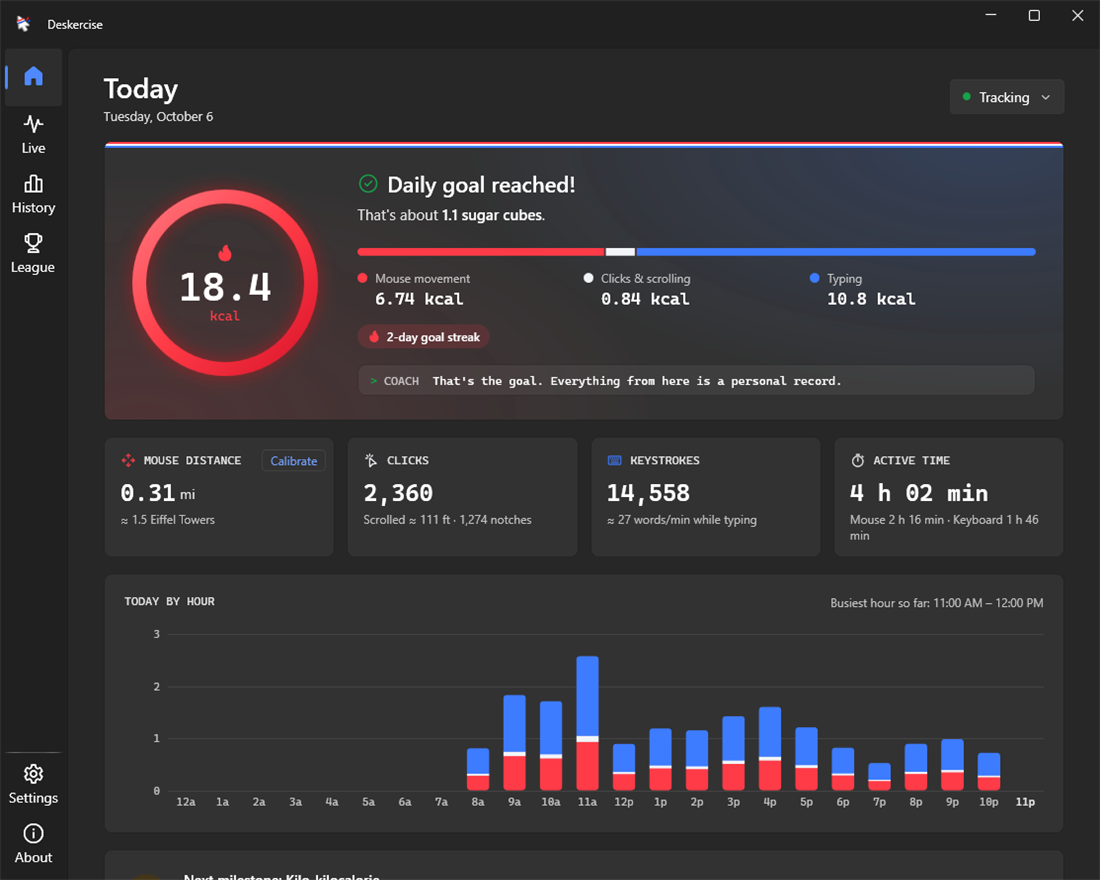Viewport: 1100px width, 880px height.
Task: Click the 10.8 kcal typing value
Action: pyautogui.click(x=871, y=299)
